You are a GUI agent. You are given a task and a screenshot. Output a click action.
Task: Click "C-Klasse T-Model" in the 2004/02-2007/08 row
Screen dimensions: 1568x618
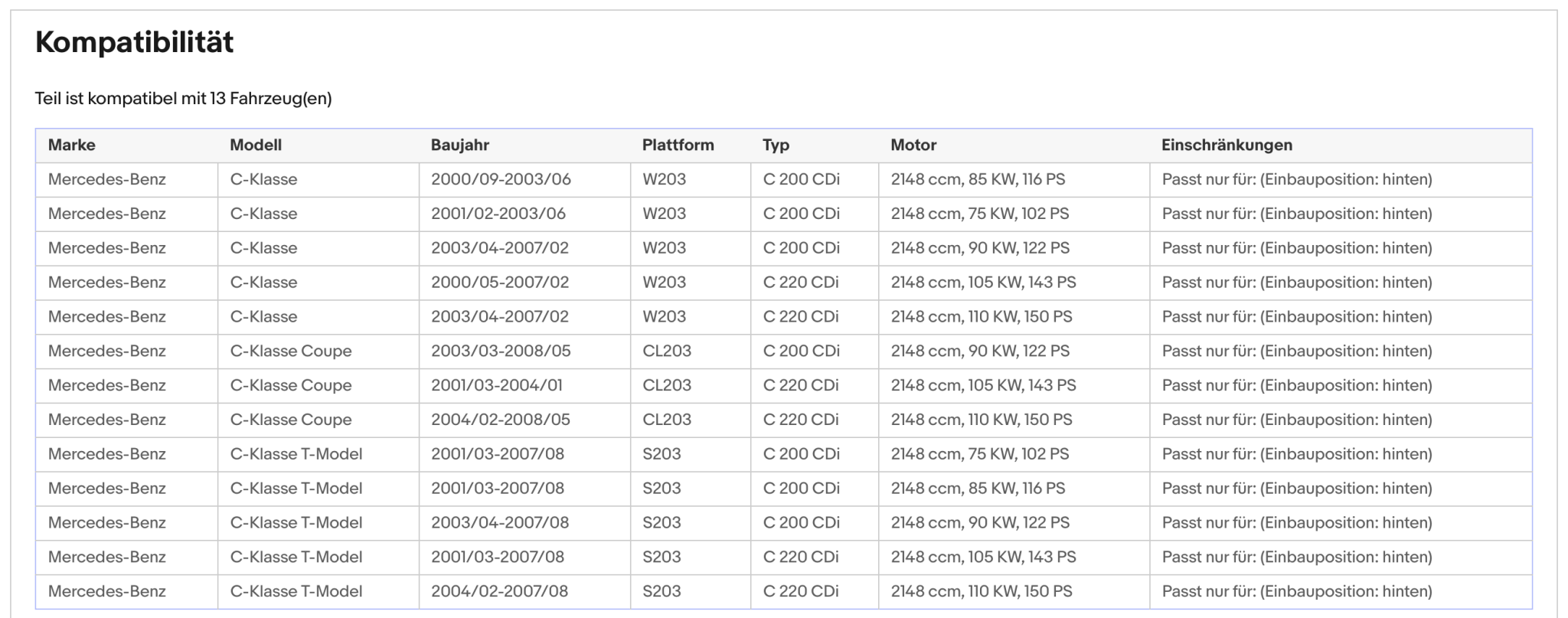296,591
